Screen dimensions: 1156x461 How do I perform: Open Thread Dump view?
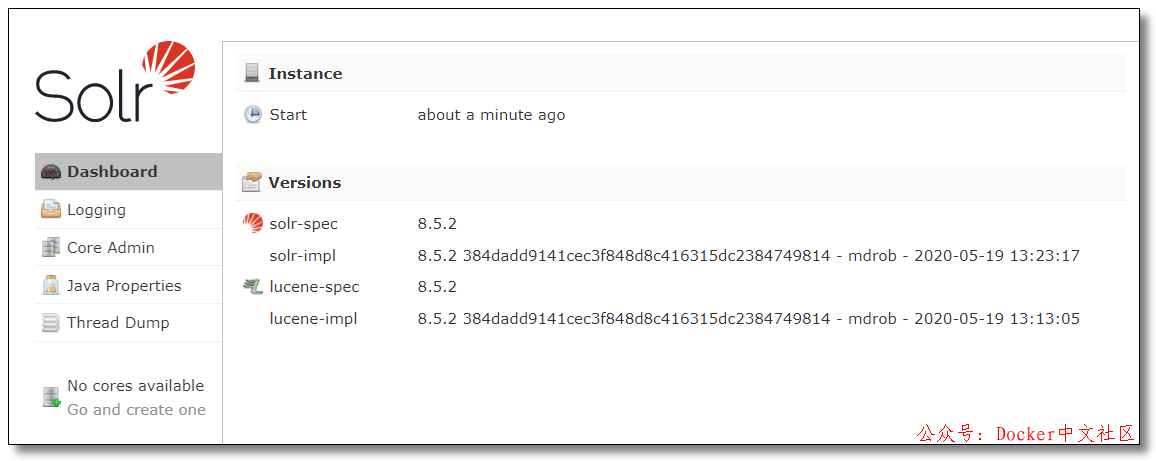coord(118,323)
